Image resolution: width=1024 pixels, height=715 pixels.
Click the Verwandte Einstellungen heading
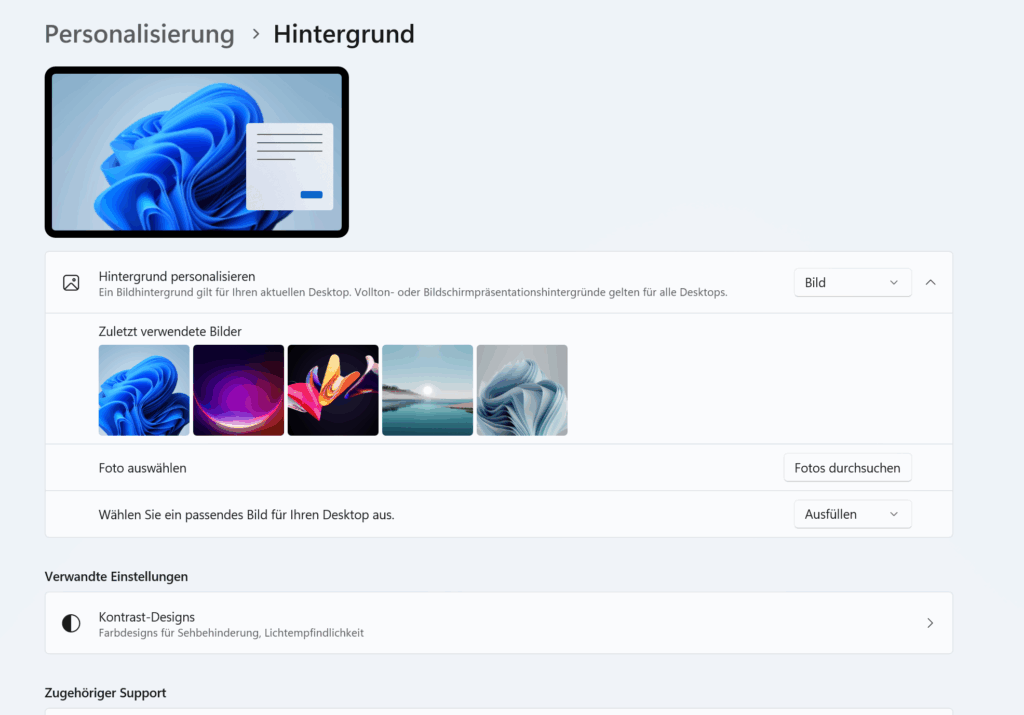(116, 577)
